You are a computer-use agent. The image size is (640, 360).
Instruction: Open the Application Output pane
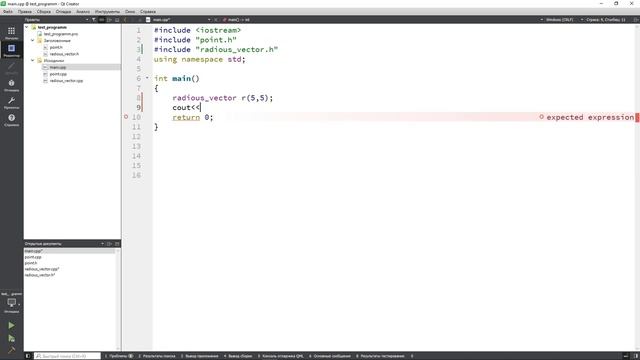[200, 356]
